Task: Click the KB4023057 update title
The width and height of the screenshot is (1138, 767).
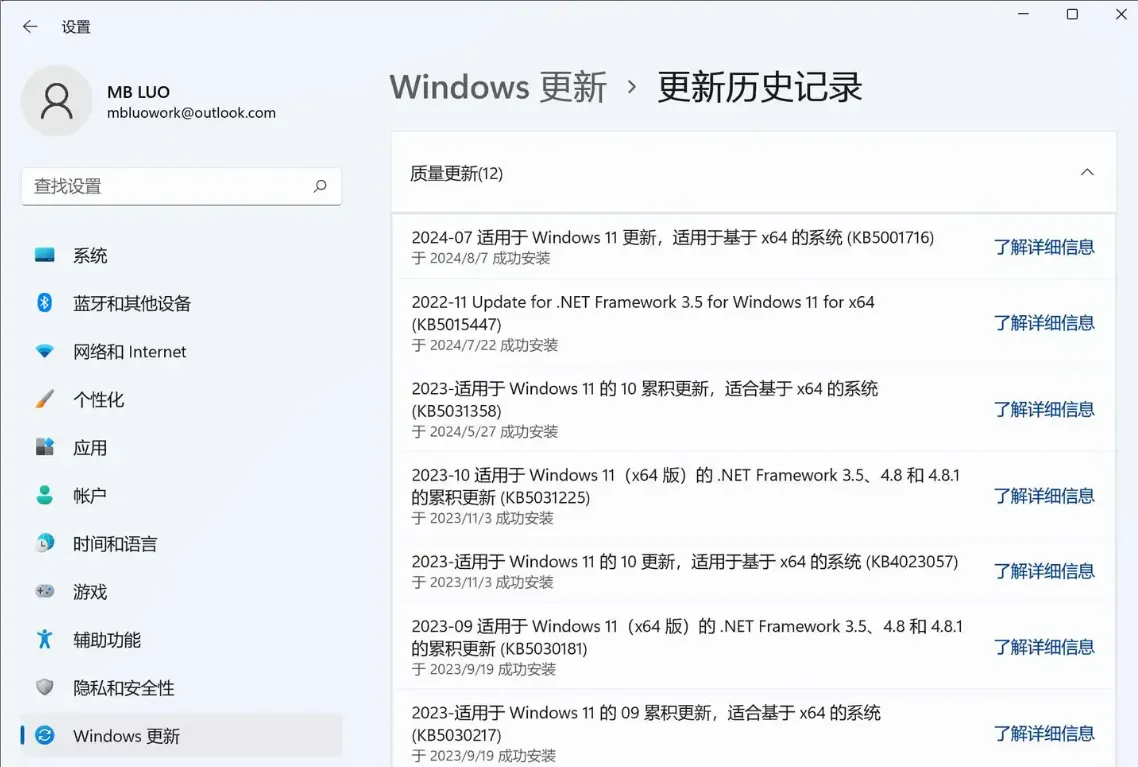Action: [x=684, y=562]
